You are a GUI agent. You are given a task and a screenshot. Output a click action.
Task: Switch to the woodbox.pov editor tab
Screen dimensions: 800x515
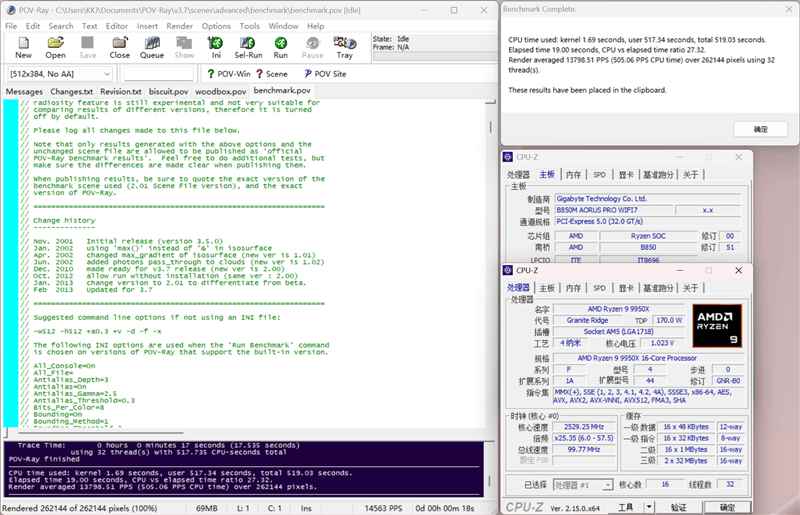[220, 91]
